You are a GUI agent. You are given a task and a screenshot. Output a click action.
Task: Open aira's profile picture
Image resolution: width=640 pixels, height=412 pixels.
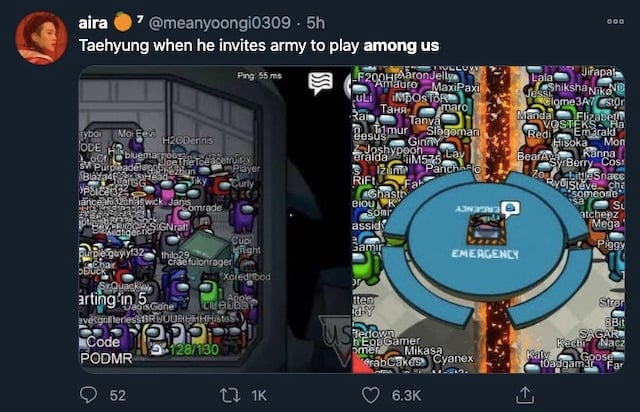click(41, 38)
